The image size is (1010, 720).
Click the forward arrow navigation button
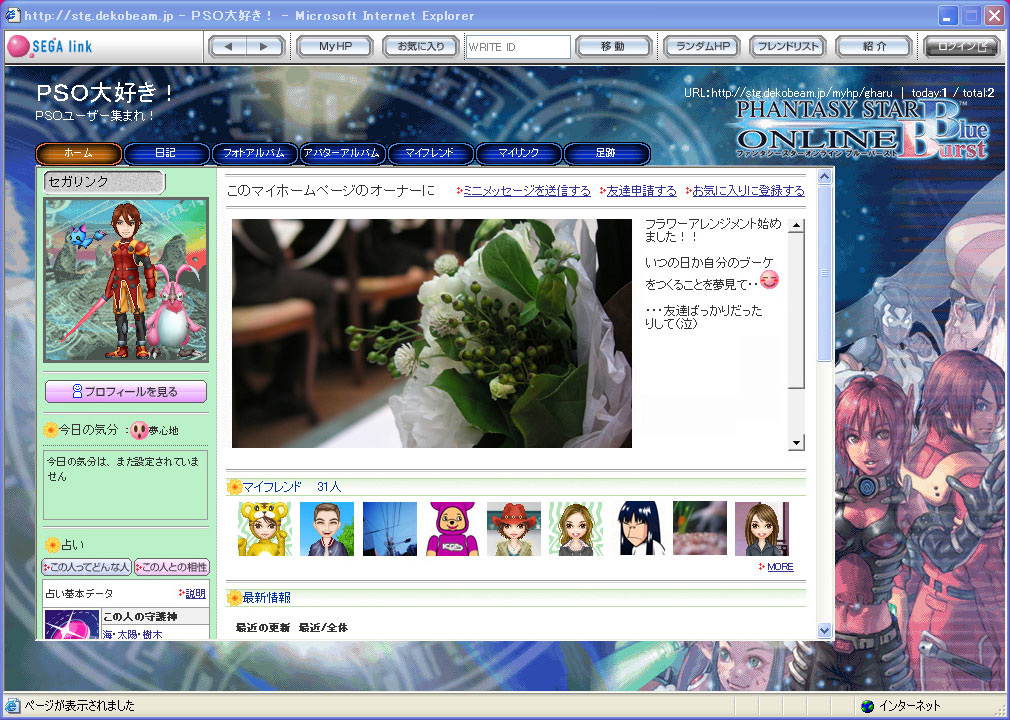[264, 47]
